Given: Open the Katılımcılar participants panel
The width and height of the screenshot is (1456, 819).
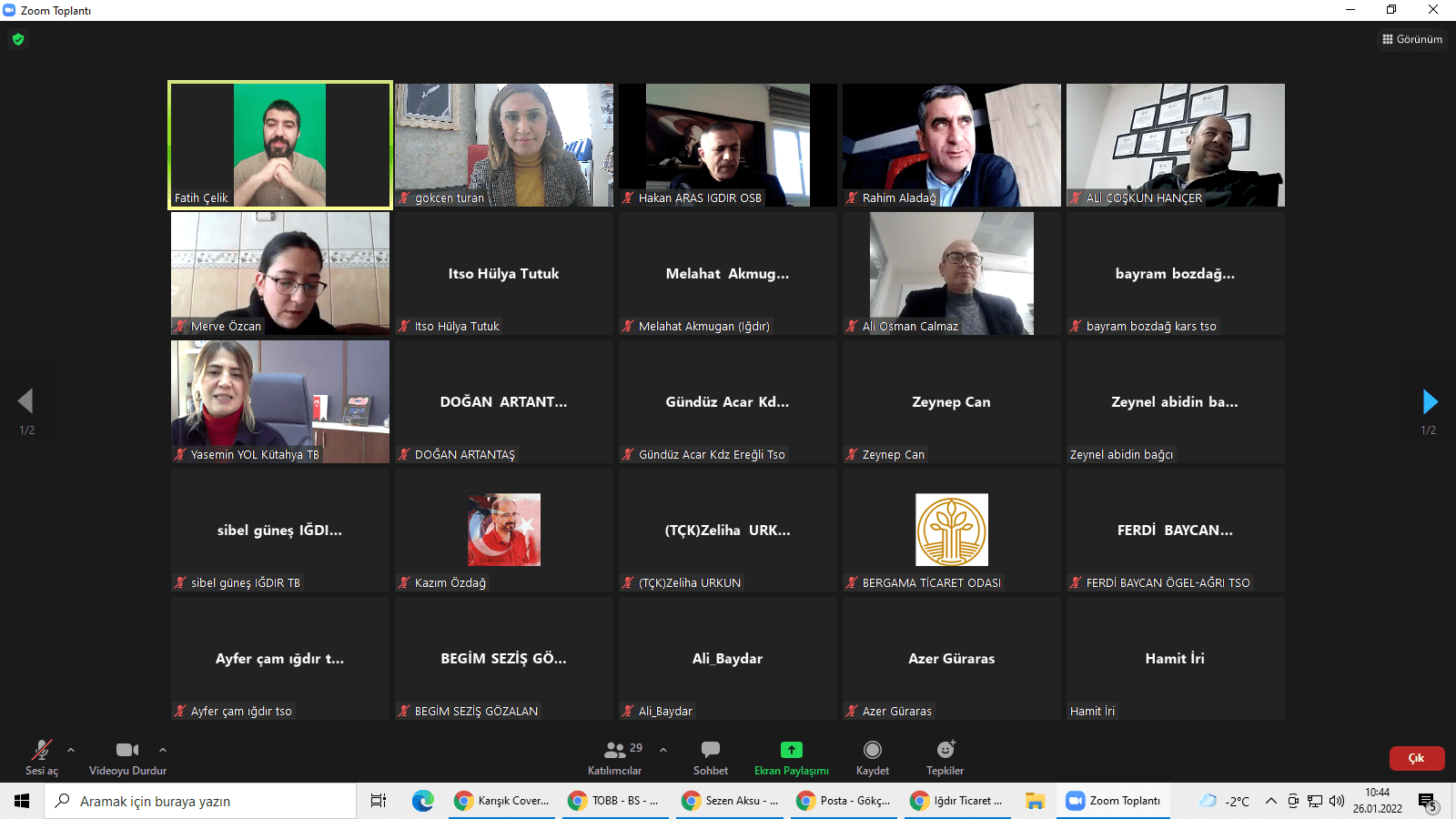Looking at the screenshot, I should click(615, 757).
